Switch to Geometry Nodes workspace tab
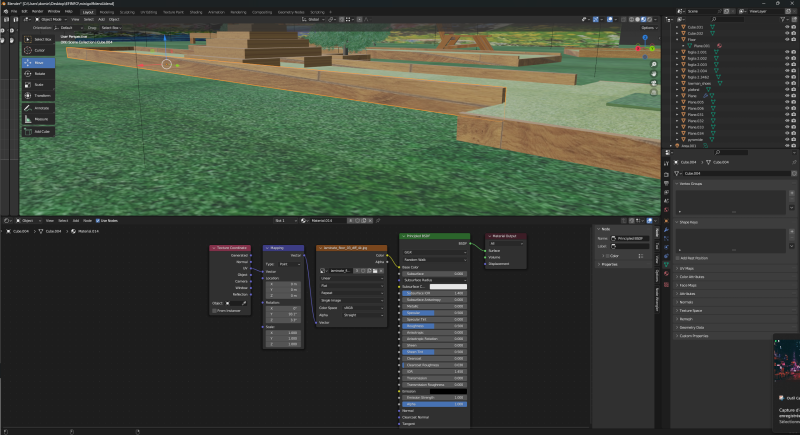This screenshot has width=800, height=435. pyautogui.click(x=291, y=12)
